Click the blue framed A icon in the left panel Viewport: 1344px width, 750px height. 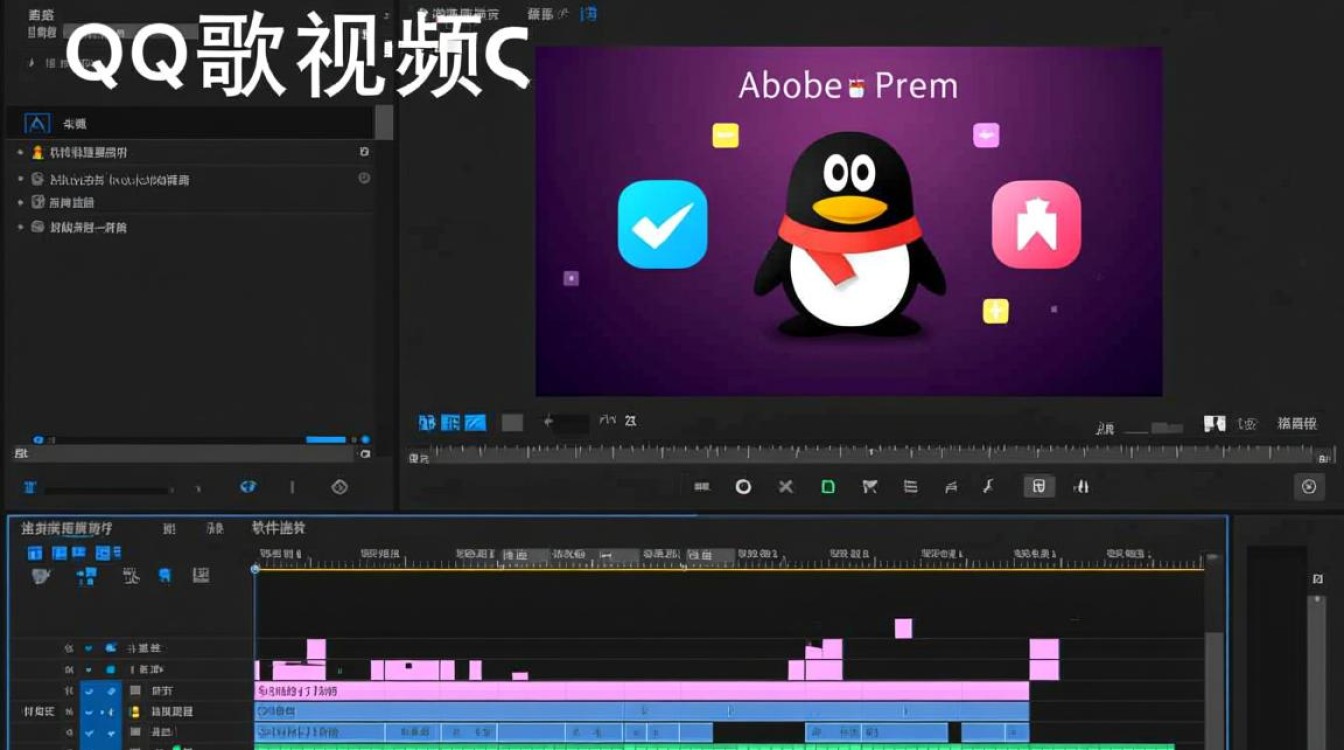38,124
